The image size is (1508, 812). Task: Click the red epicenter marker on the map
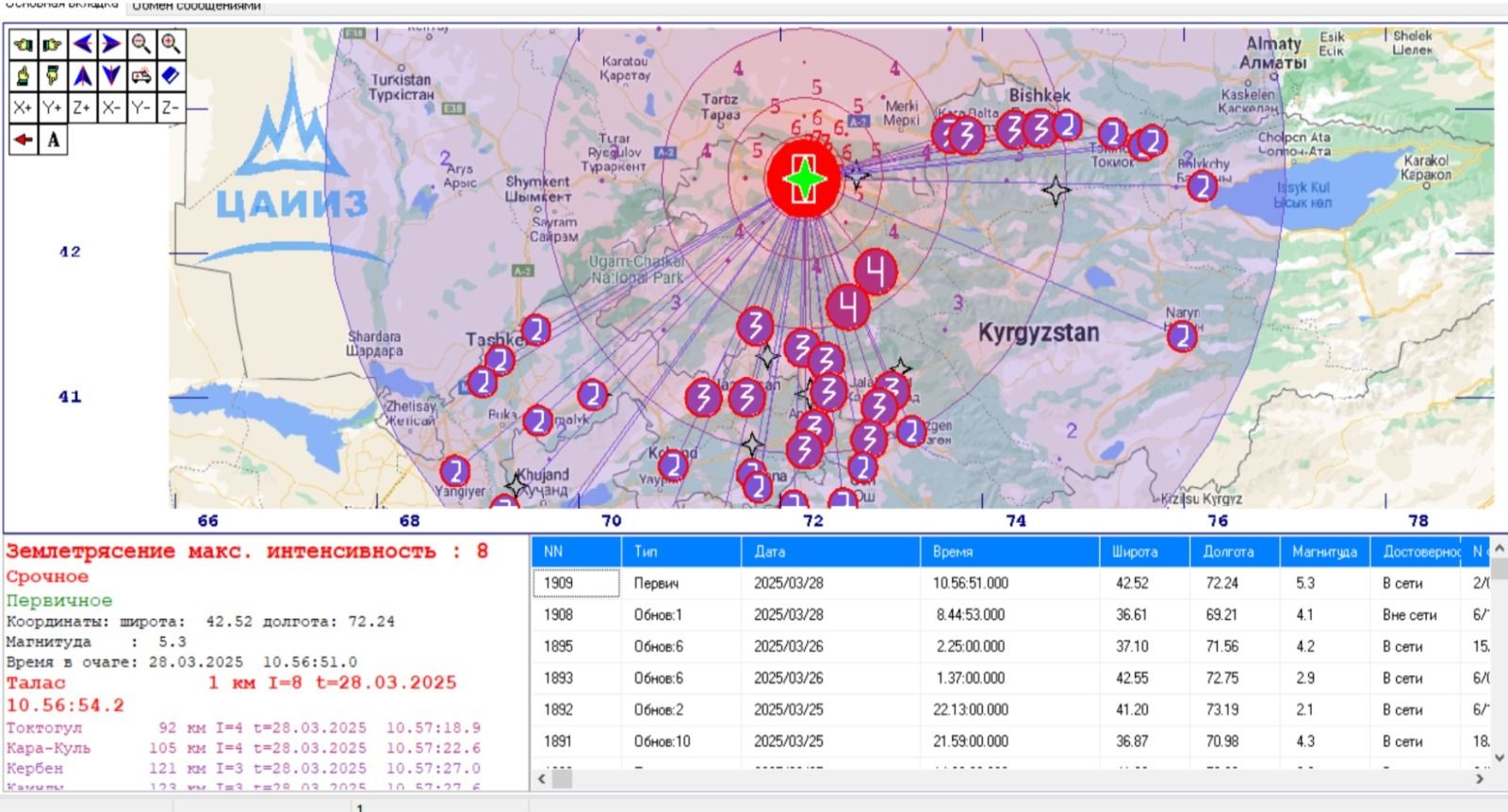tap(803, 179)
